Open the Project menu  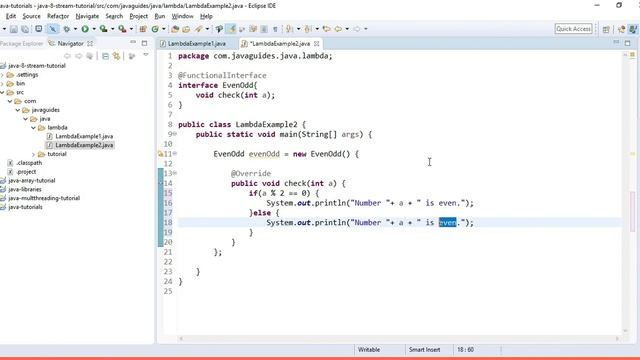point(138,16)
